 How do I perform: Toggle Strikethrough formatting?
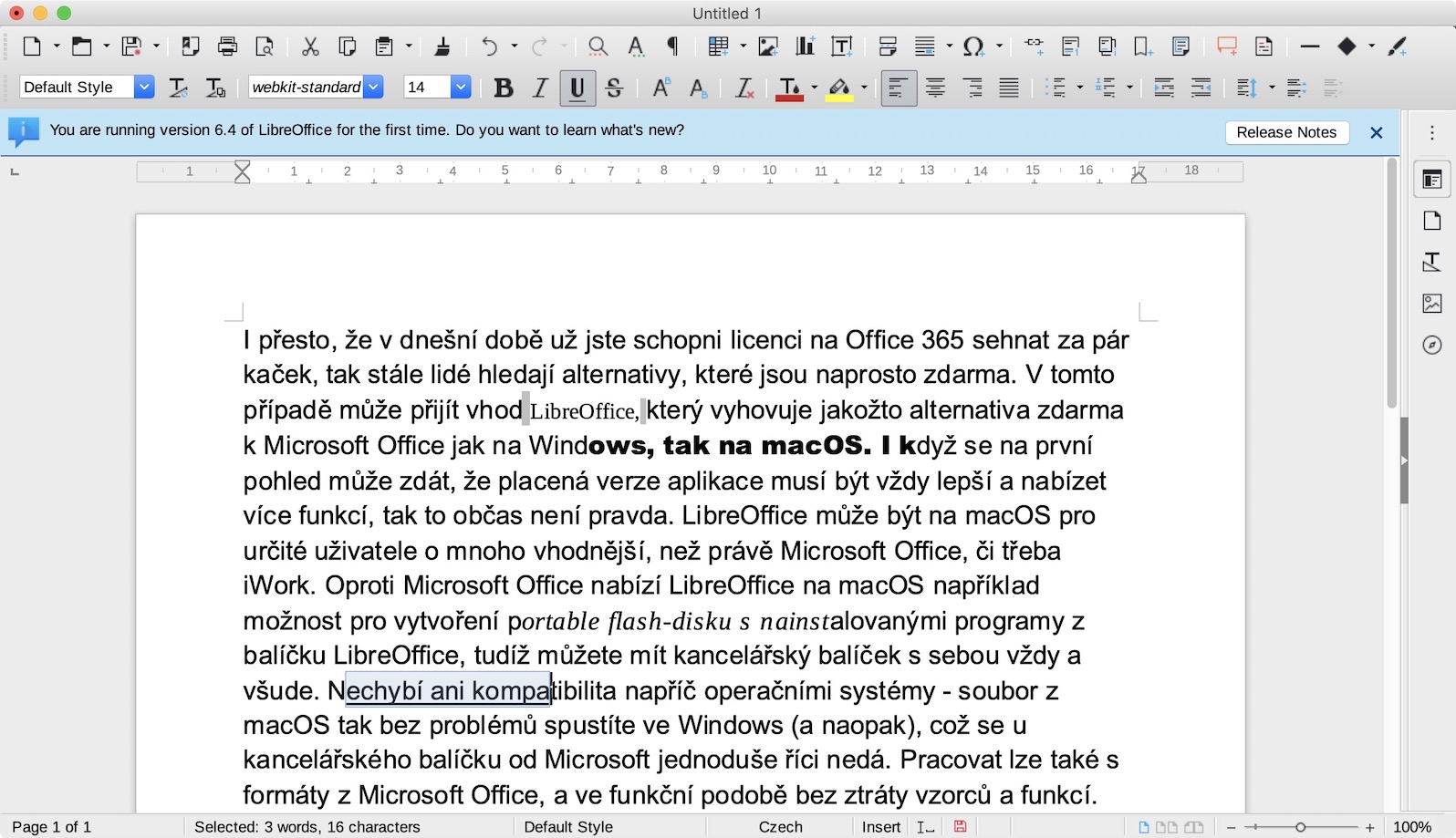(614, 88)
